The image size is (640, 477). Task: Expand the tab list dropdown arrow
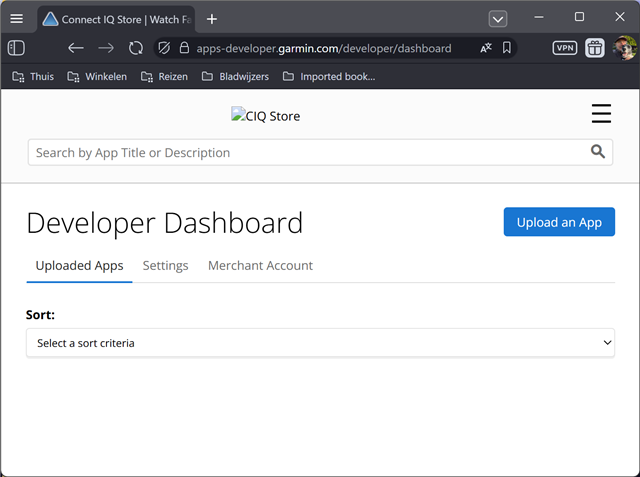(497, 18)
